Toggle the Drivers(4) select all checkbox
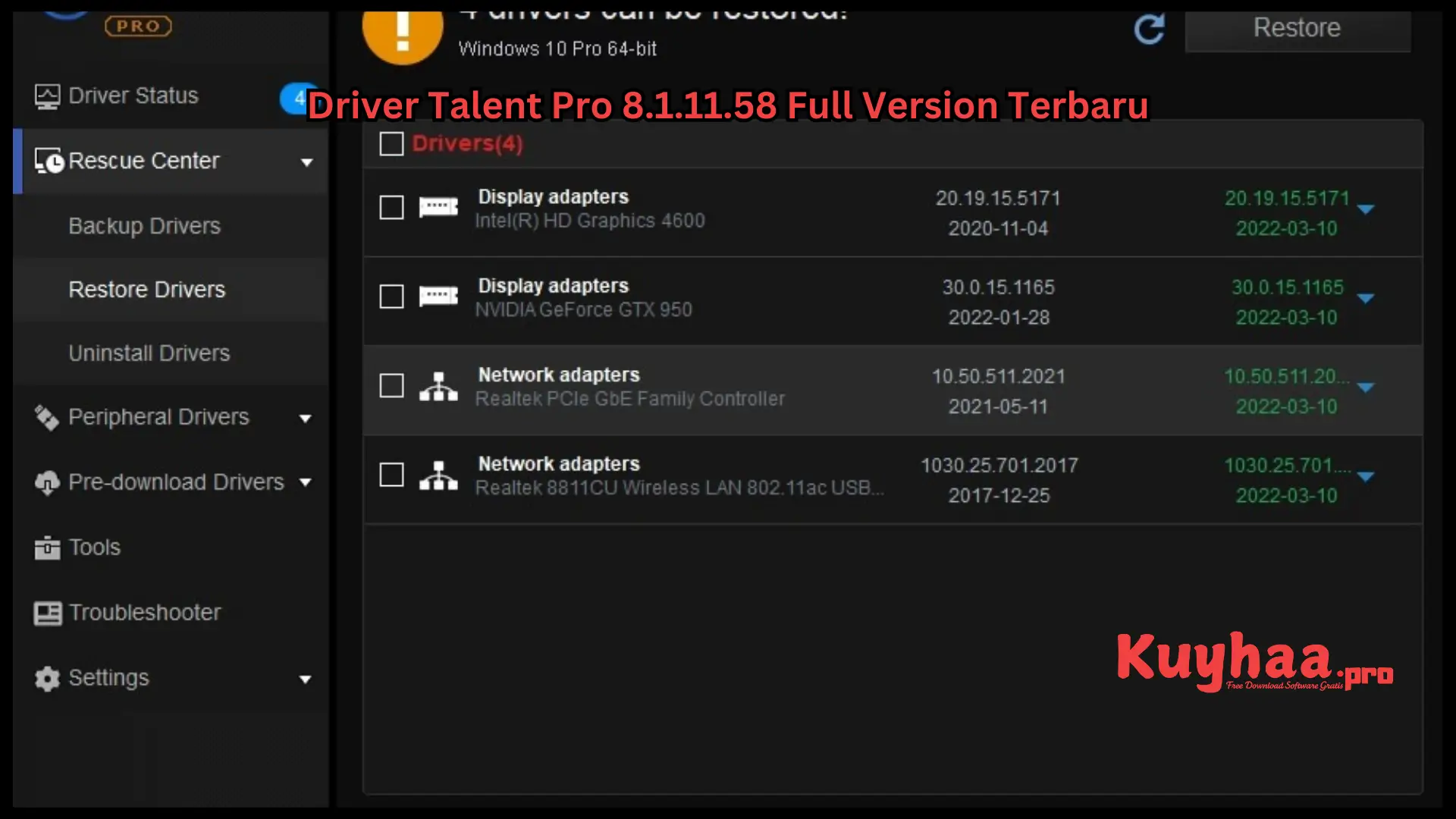1456x819 pixels. 391,143
